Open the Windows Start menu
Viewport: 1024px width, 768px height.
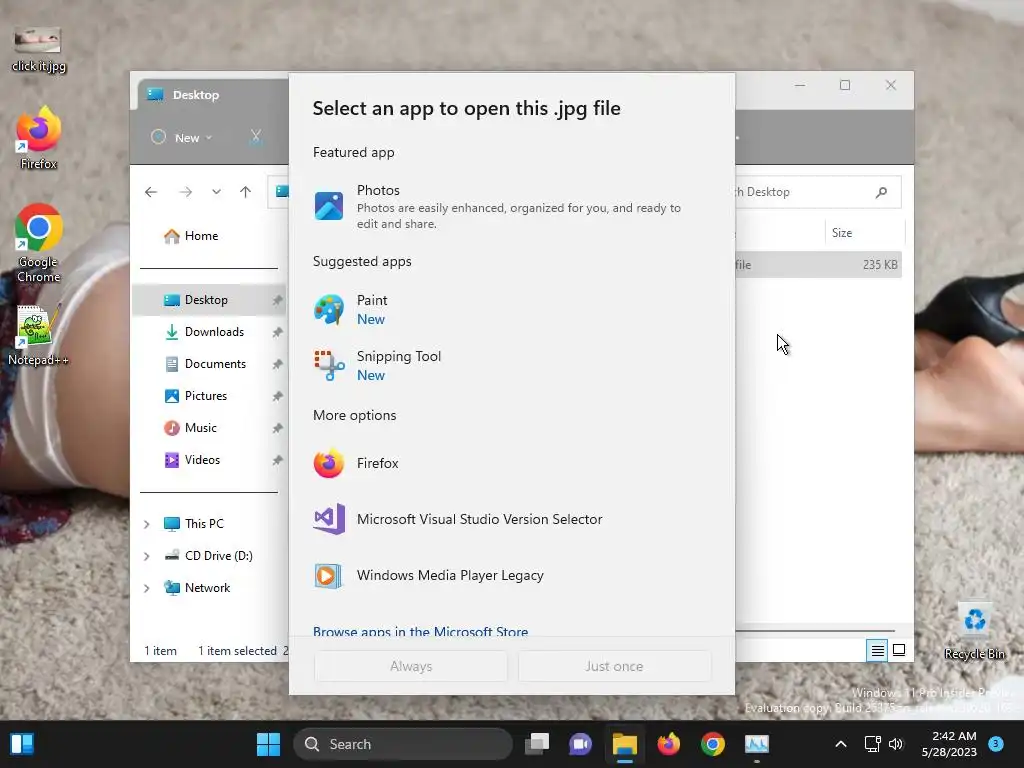coord(268,744)
